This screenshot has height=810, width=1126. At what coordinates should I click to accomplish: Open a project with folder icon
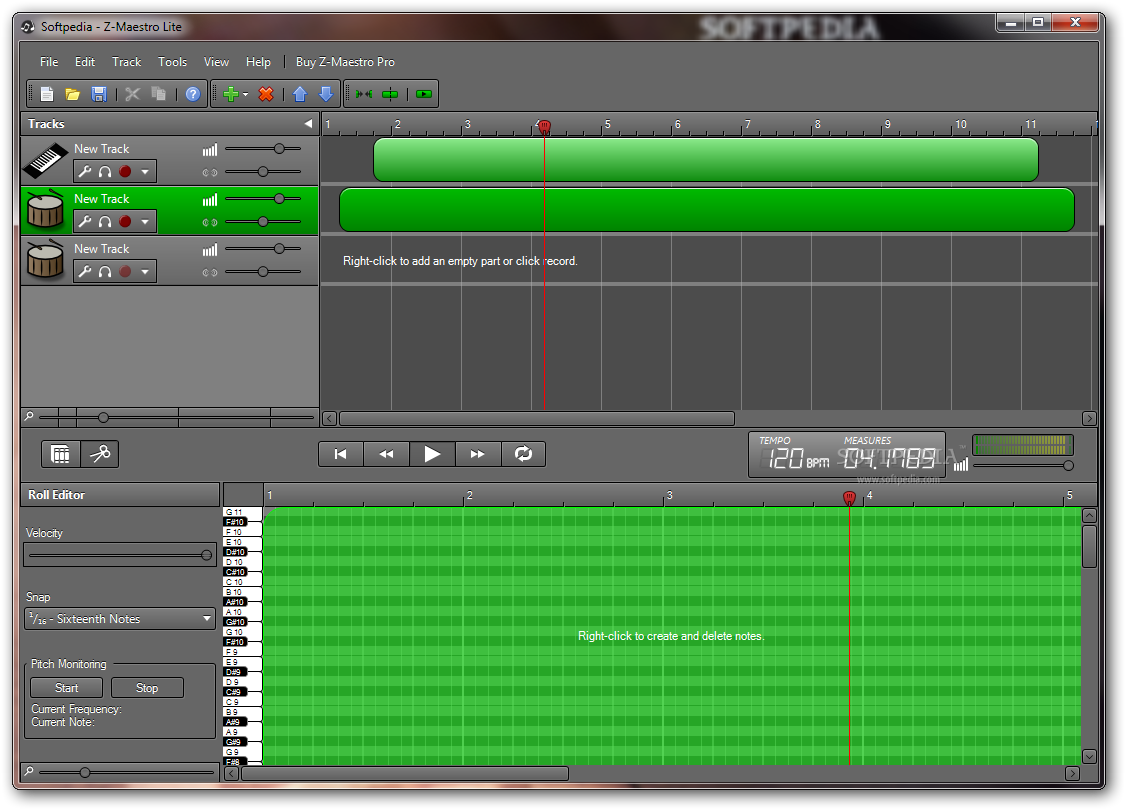[73, 94]
